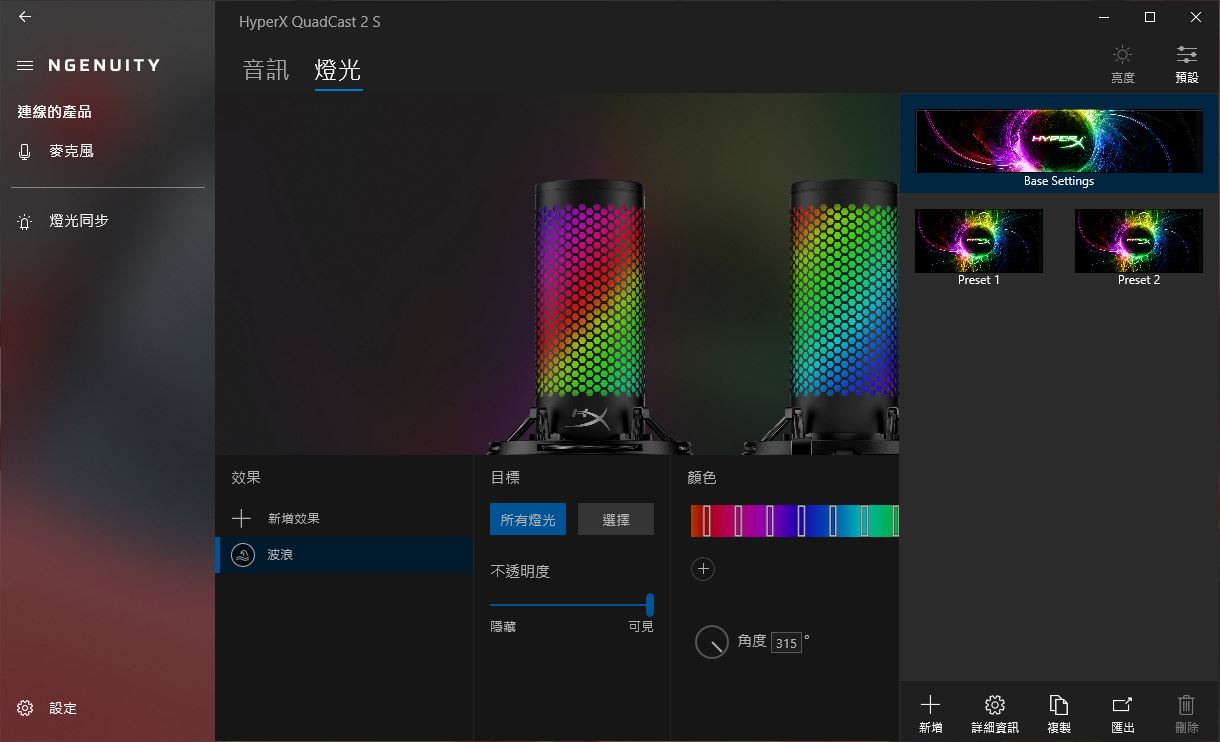Click the 刪除 delete preset icon
The width and height of the screenshot is (1220, 742).
click(x=1187, y=714)
